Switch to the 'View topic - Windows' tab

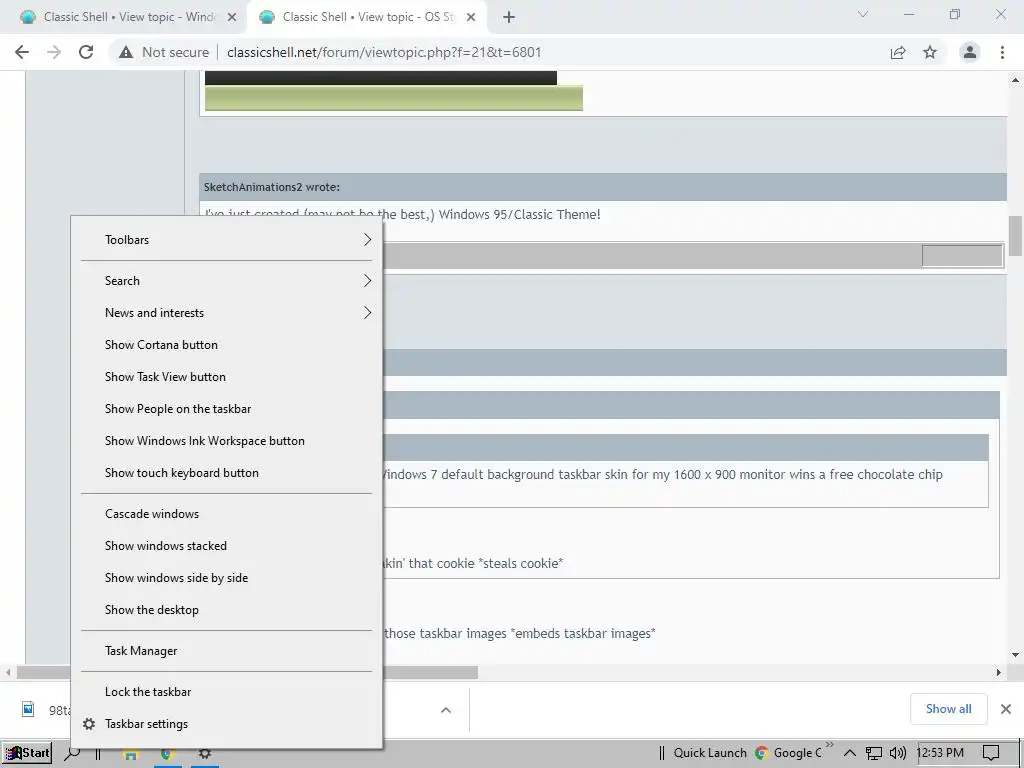[127, 17]
